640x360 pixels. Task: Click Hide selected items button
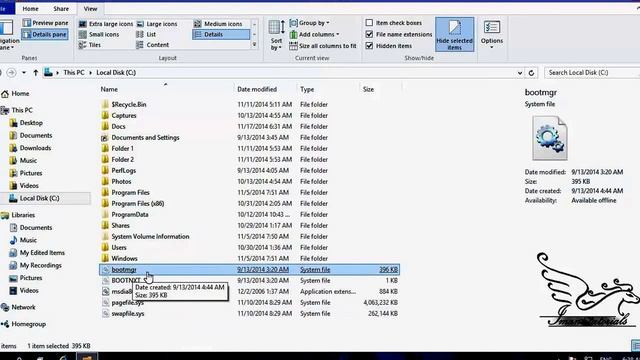point(454,35)
